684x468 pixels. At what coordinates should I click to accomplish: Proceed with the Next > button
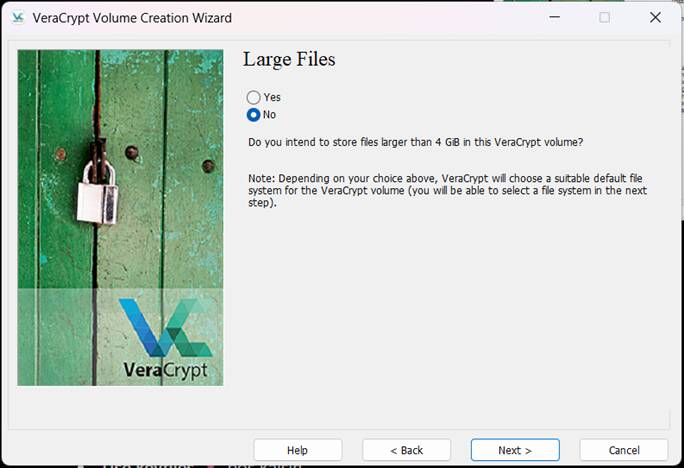[x=515, y=450]
